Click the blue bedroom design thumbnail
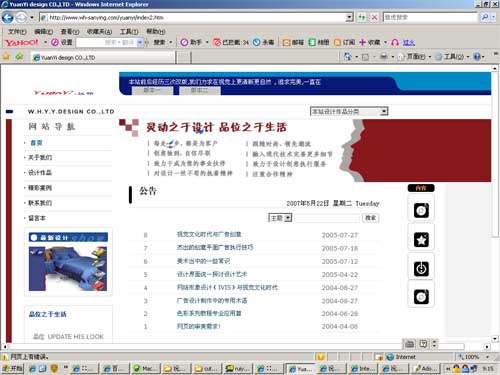Viewport: 500px width, 375px height. coord(68,269)
